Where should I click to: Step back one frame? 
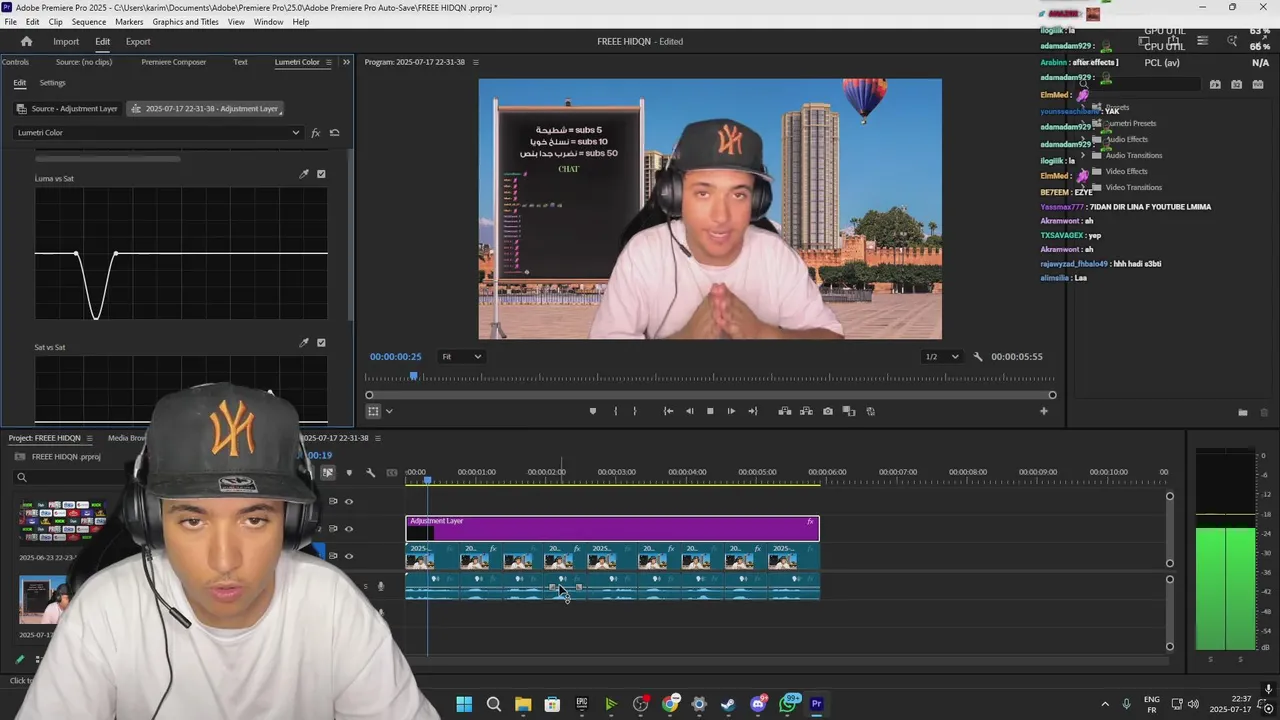point(689,411)
